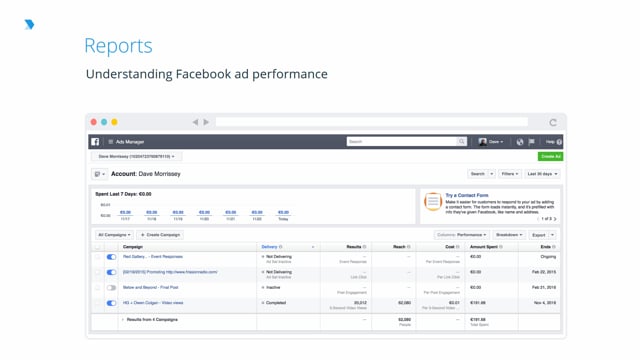Viewport: 640px width, 360px height.
Task: Open the Filters menu
Action: pyautogui.click(x=509, y=174)
